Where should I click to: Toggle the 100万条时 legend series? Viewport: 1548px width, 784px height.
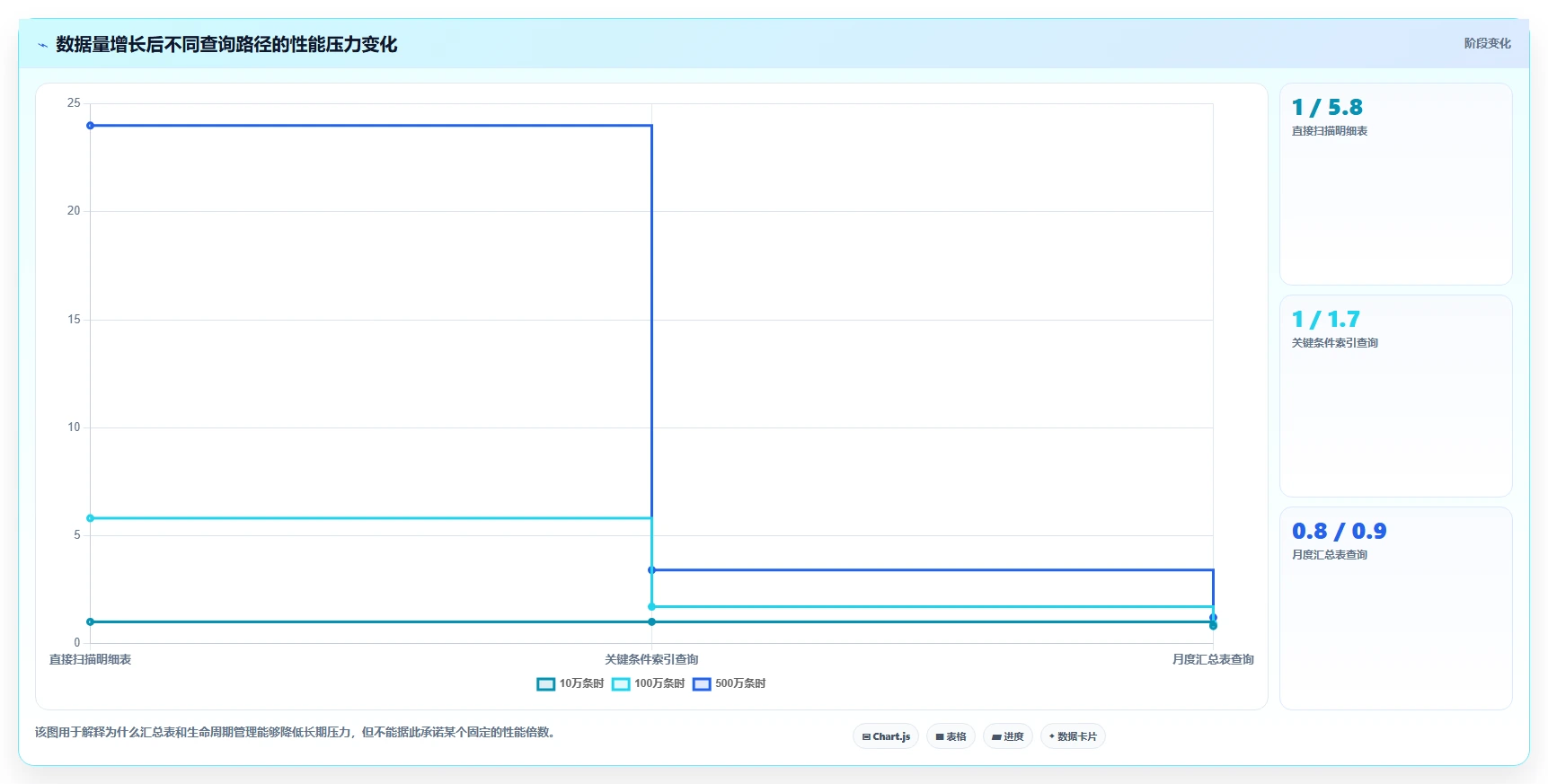point(648,683)
